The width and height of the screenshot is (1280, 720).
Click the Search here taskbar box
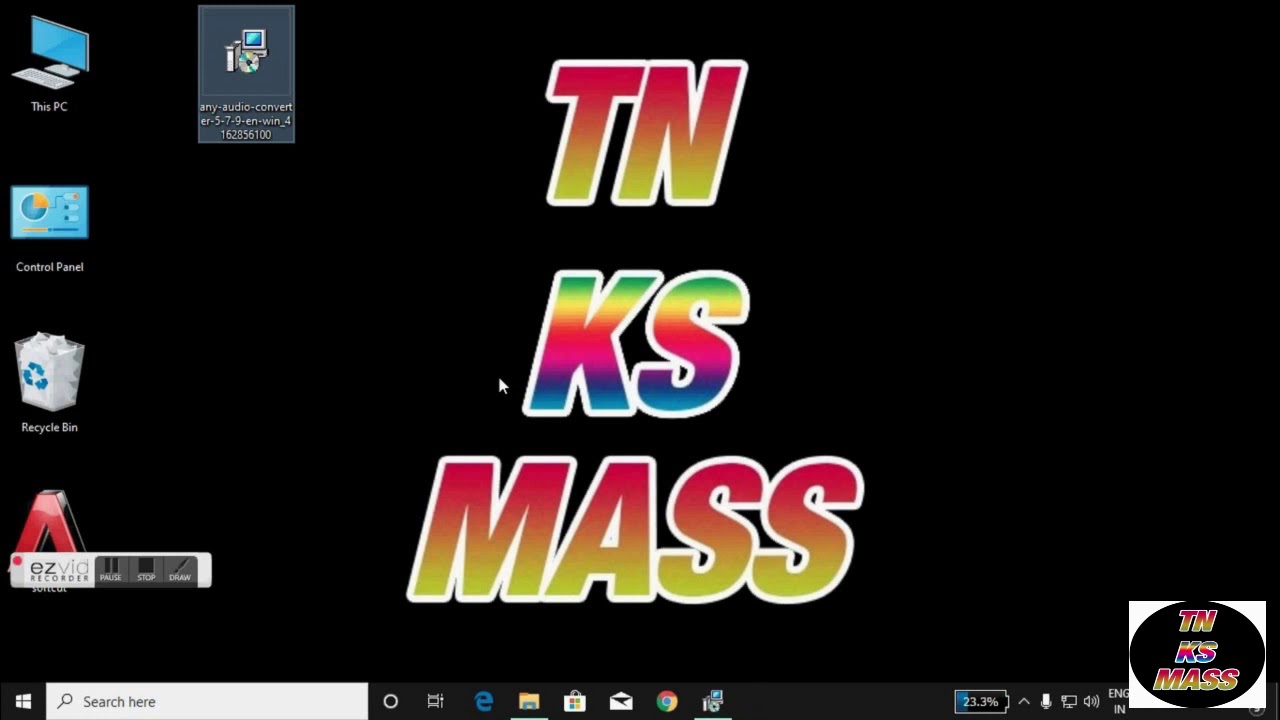207,701
